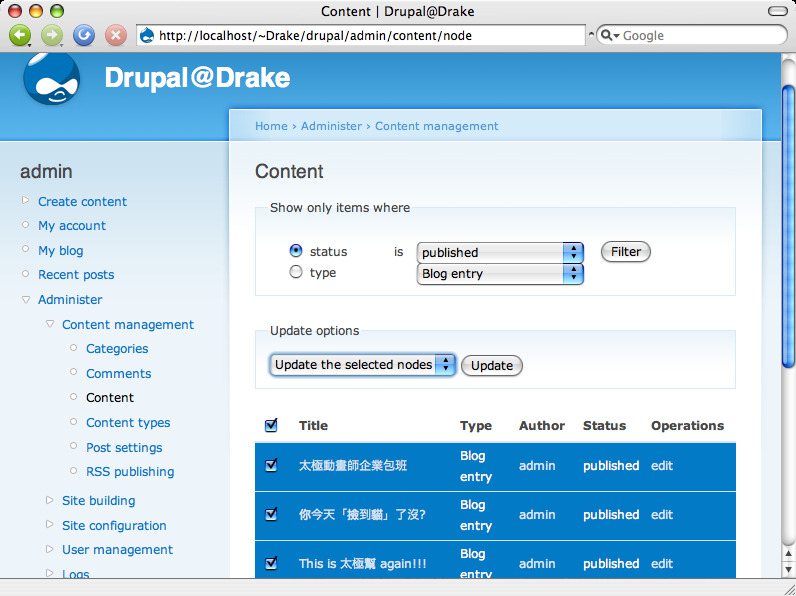Viewport: 796px width, 596px height.
Task: Expand the Site building triangle
Action: pos(49,500)
